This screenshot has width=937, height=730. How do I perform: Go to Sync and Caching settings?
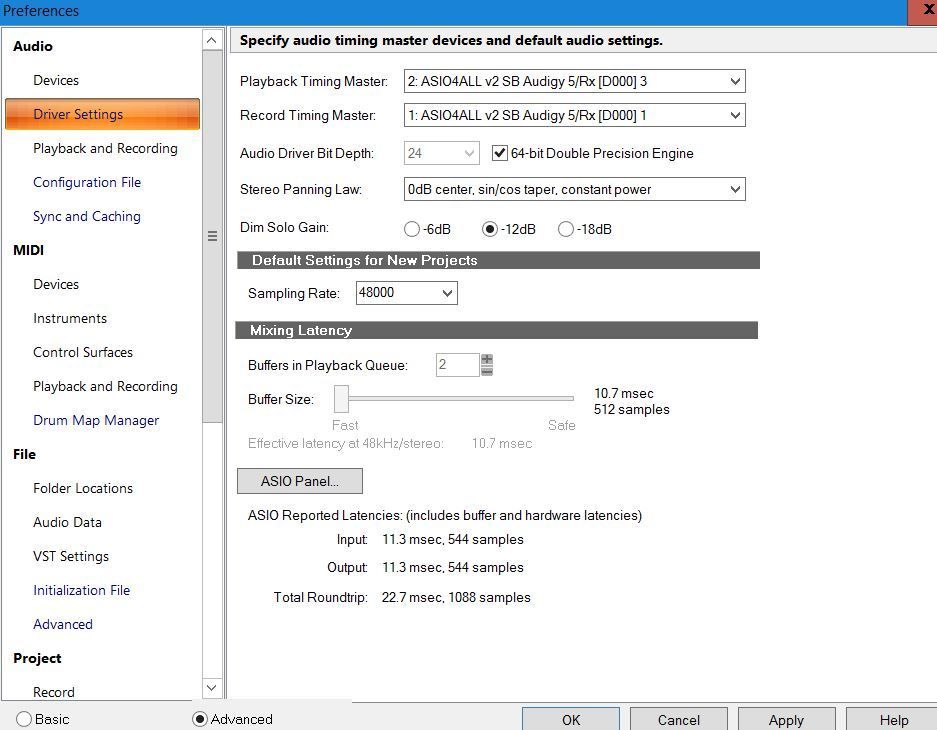[87, 216]
